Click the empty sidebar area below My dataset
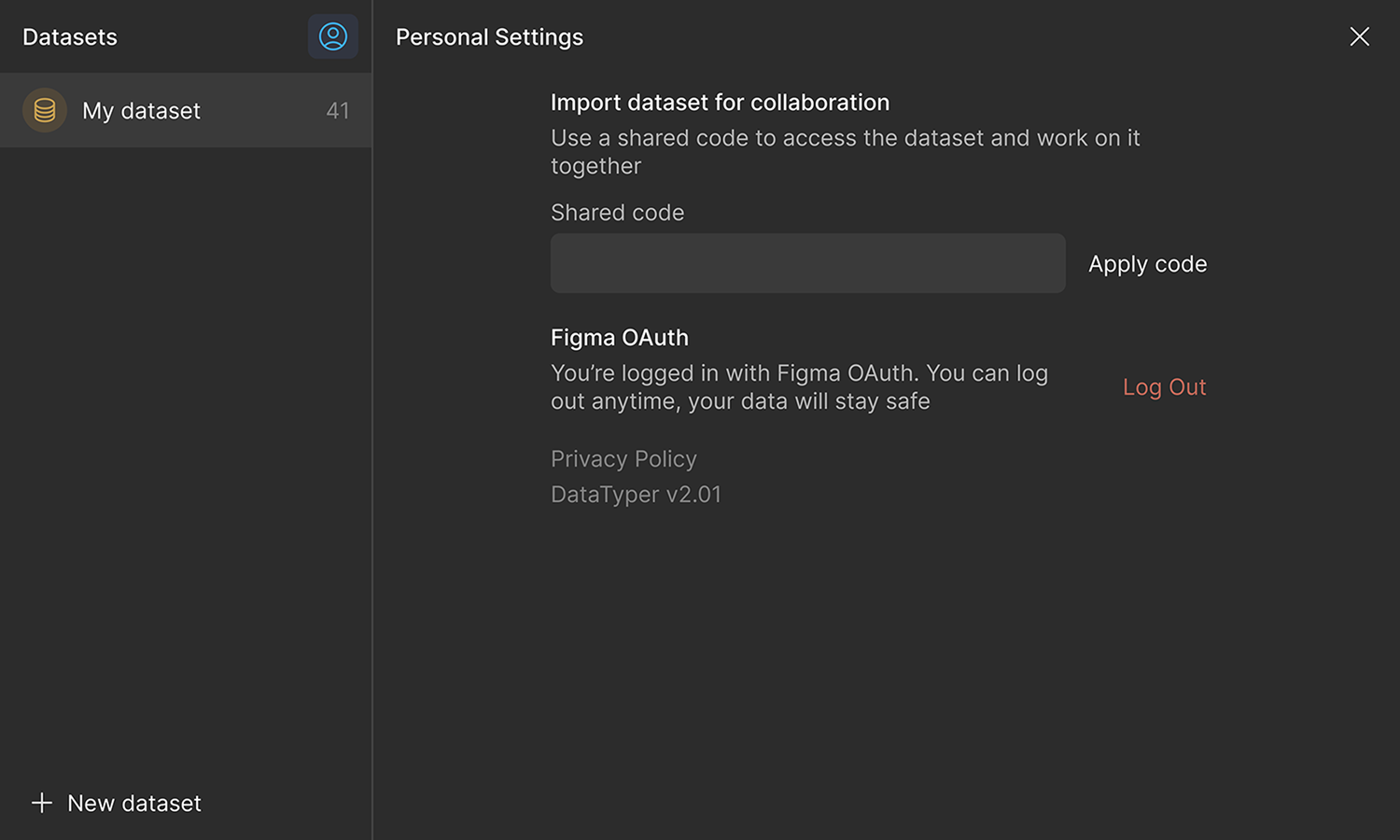The width and height of the screenshot is (1400, 840). point(186,448)
